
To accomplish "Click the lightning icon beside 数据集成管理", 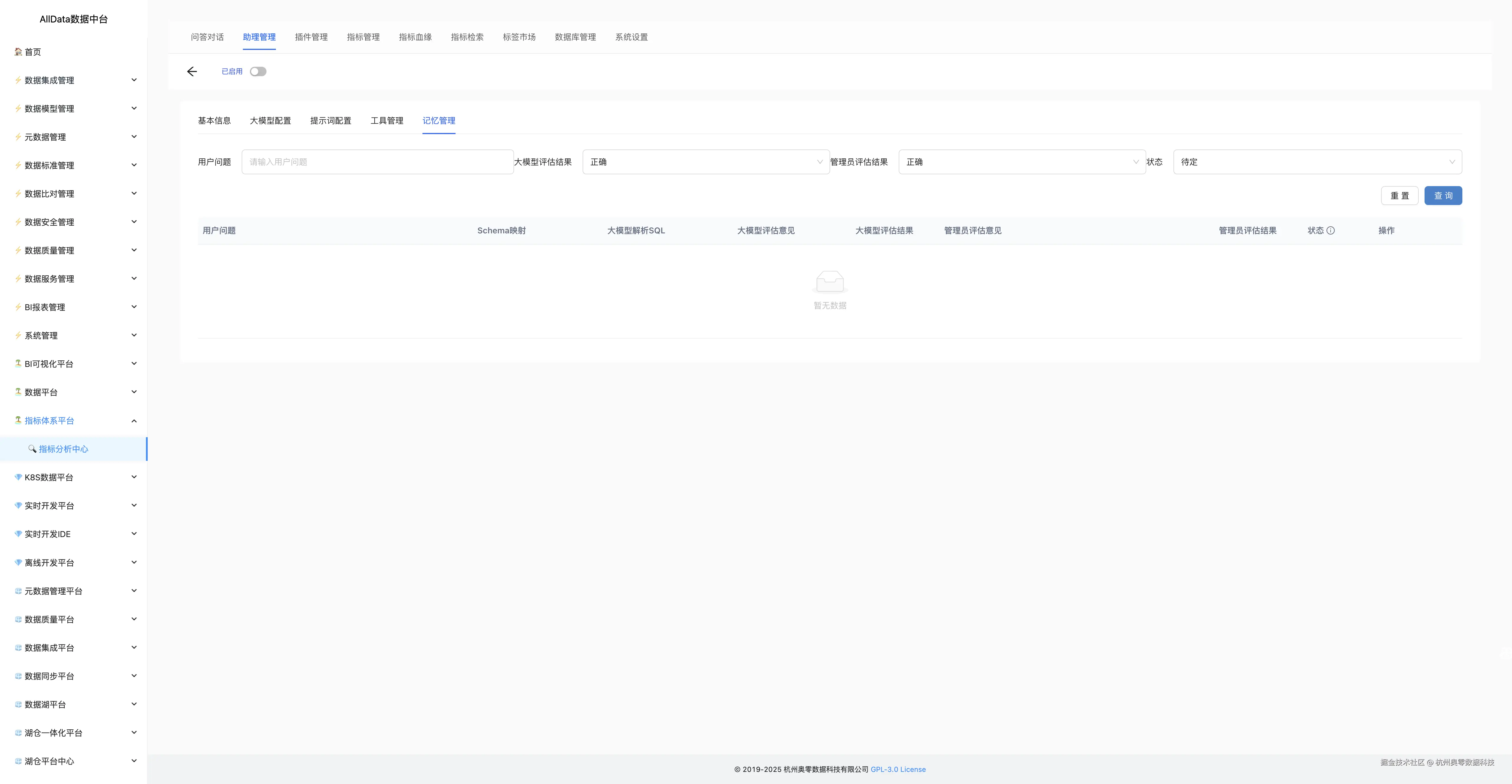I will coord(18,80).
